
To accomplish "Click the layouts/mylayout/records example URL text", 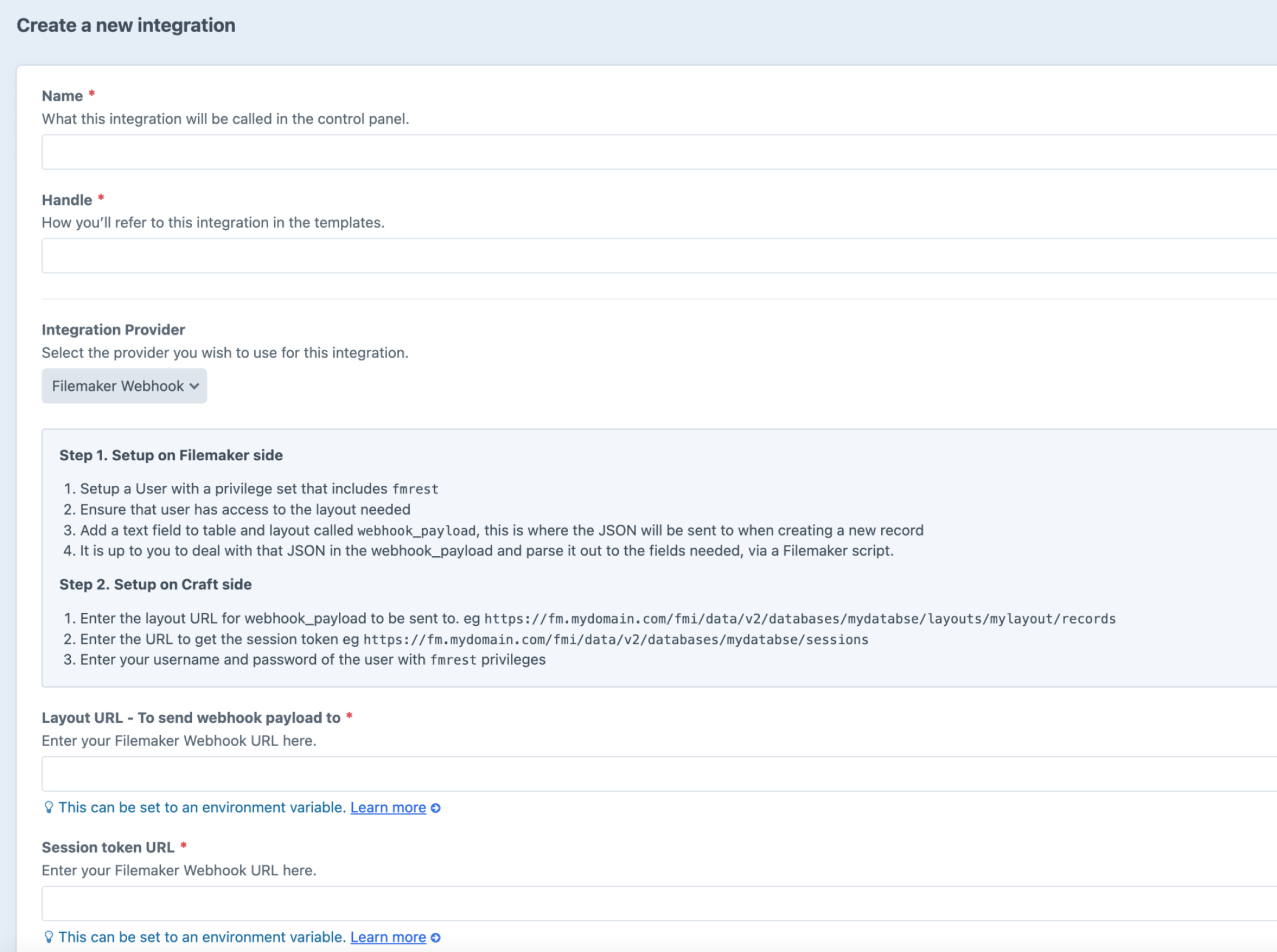I will pos(800,619).
